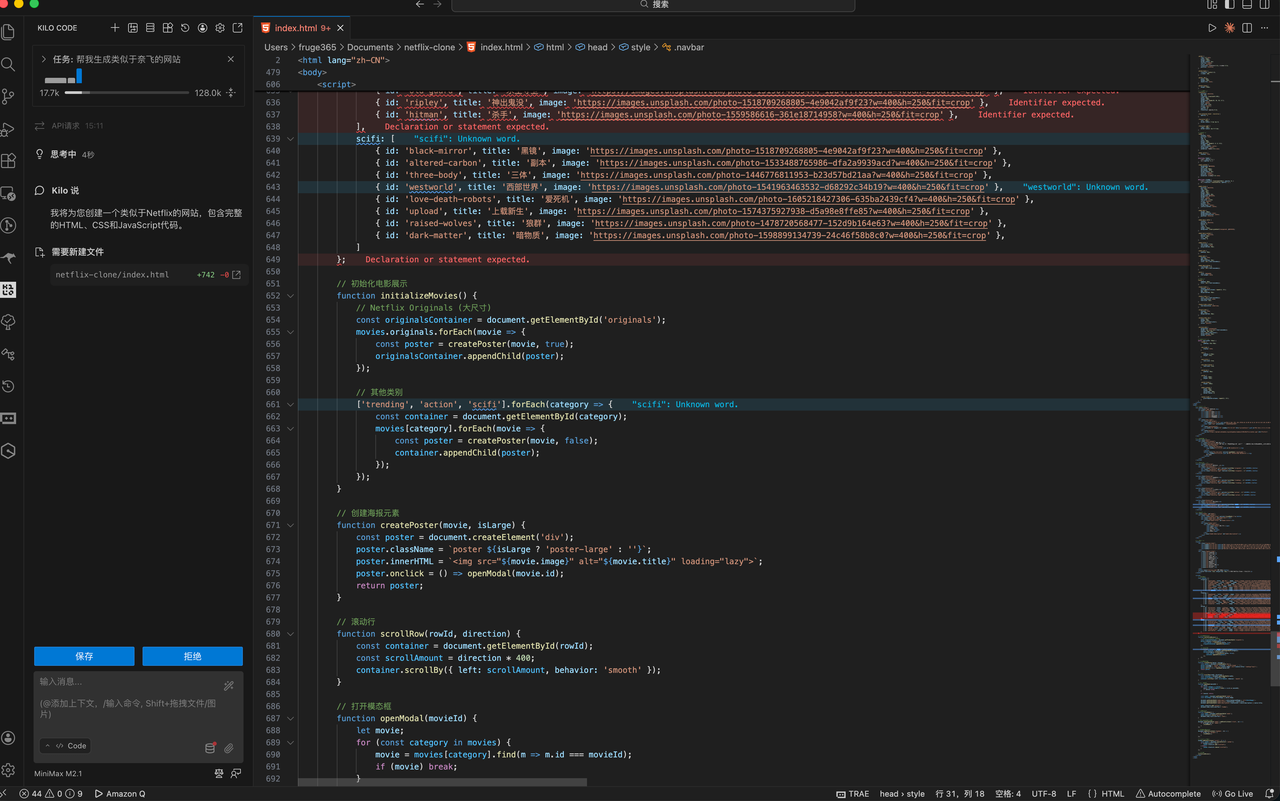Open Kilo Code settings gear in panel header
1280x801 pixels.
220,28
